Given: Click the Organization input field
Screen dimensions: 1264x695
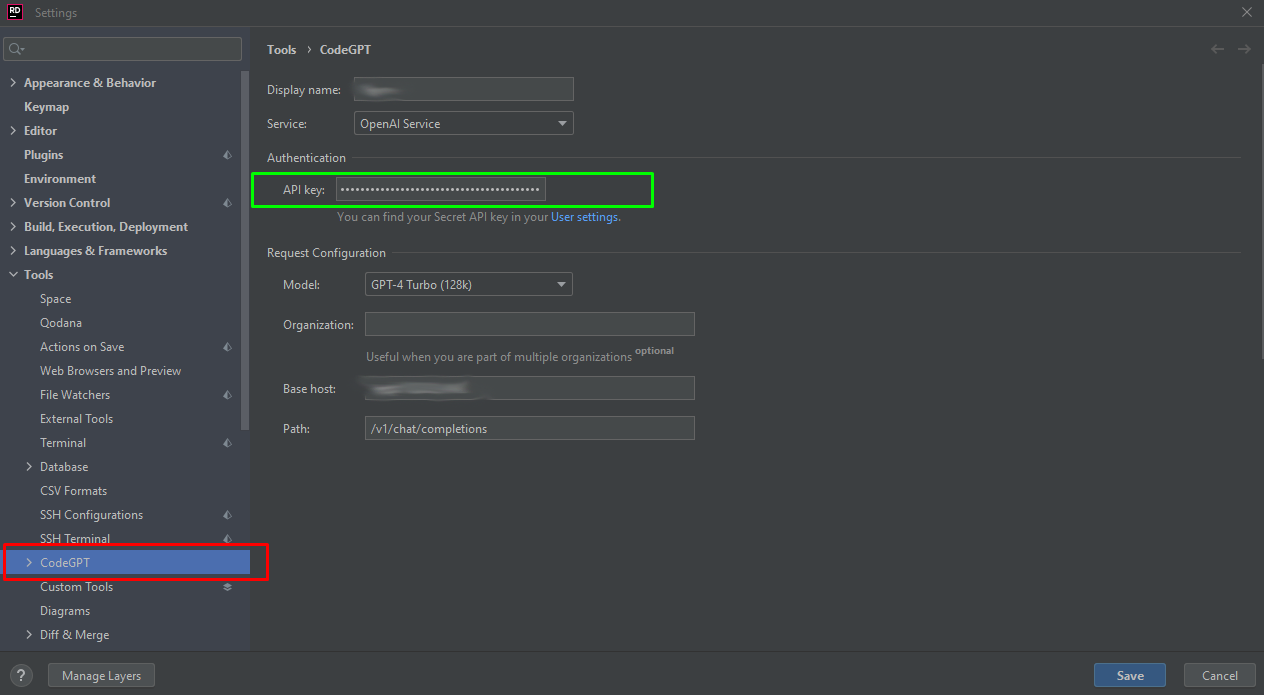Looking at the screenshot, I should click(529, 324).
